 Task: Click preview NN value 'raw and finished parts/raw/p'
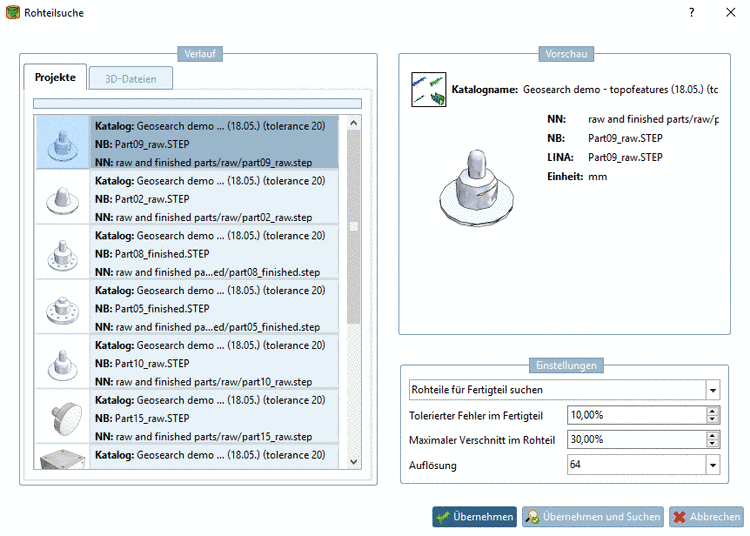(653, 119)
